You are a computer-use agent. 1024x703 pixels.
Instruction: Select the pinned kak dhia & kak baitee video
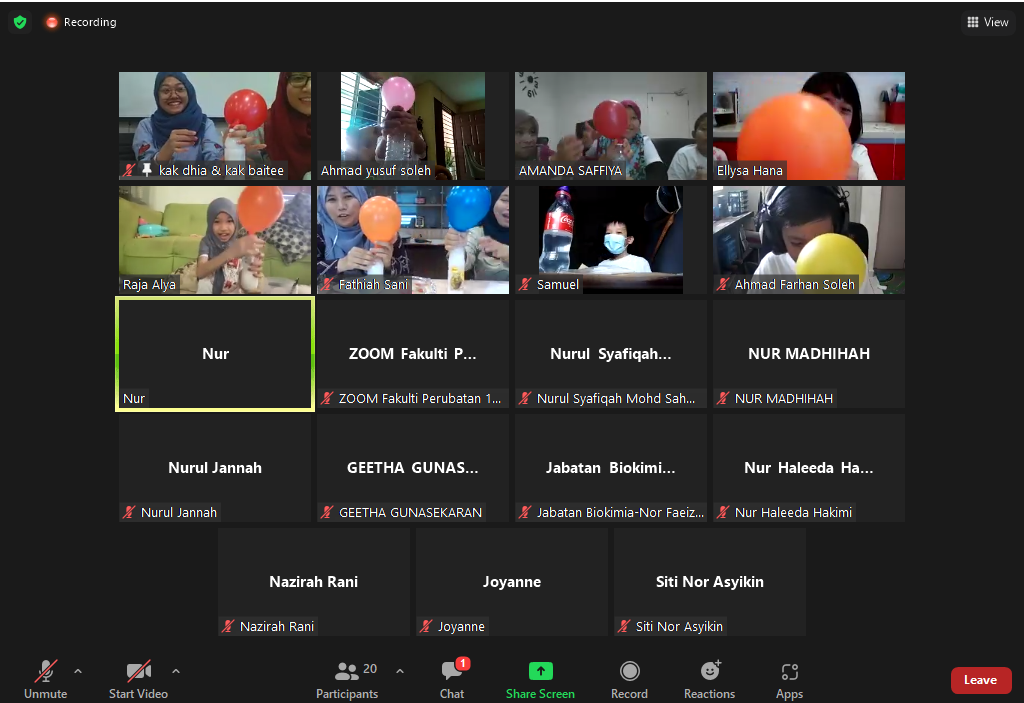click(x=215, y=125)
